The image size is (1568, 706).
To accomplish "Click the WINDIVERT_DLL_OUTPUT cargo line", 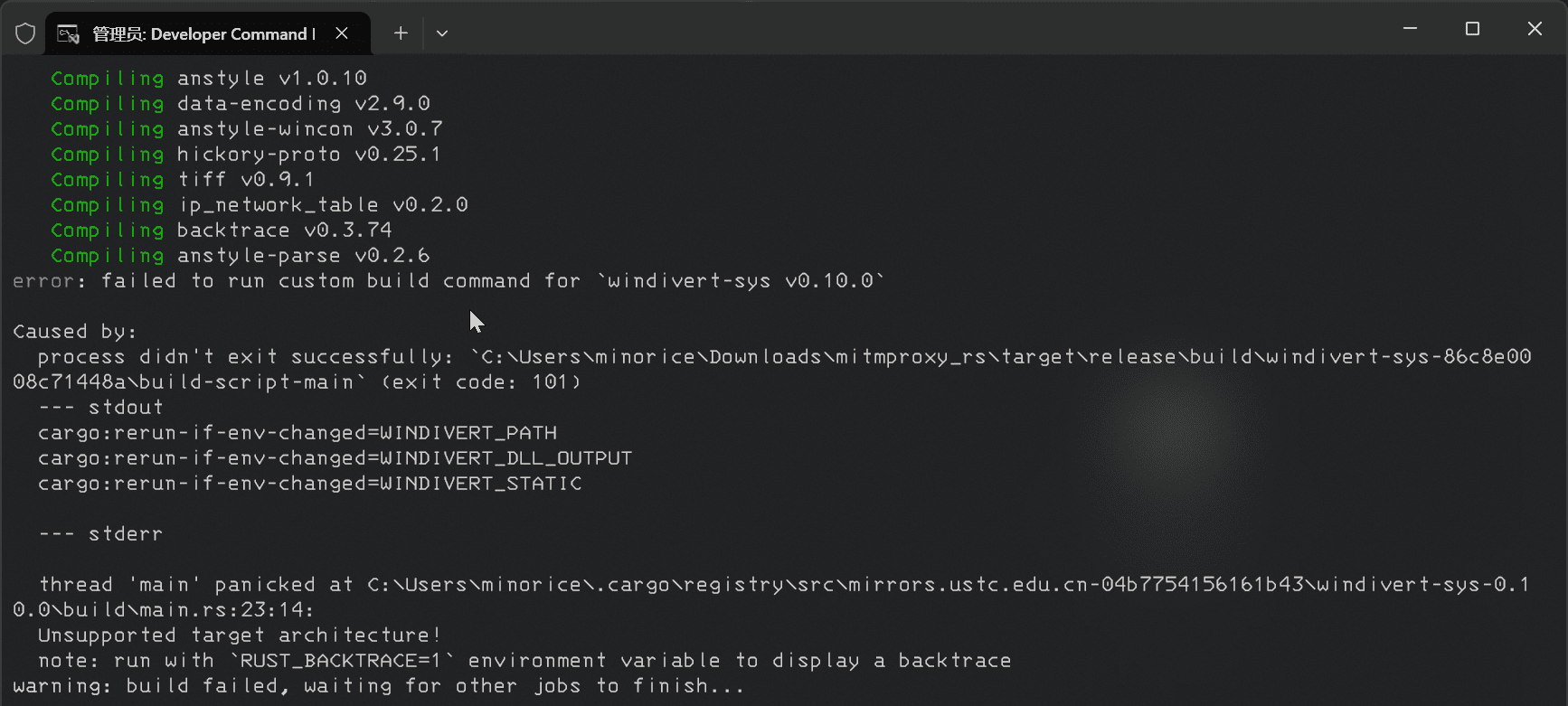I will 335,458.
